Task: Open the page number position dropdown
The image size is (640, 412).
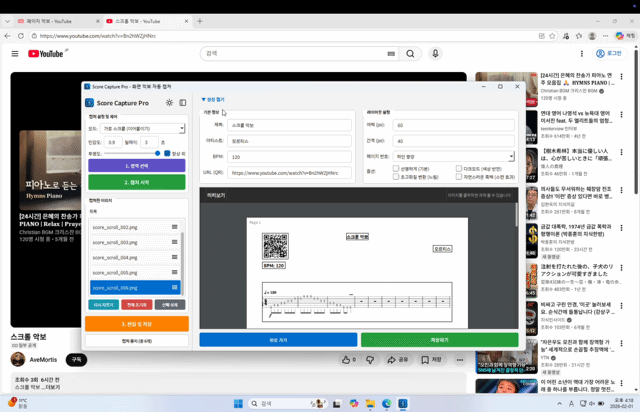Action: tap(453, 157)
